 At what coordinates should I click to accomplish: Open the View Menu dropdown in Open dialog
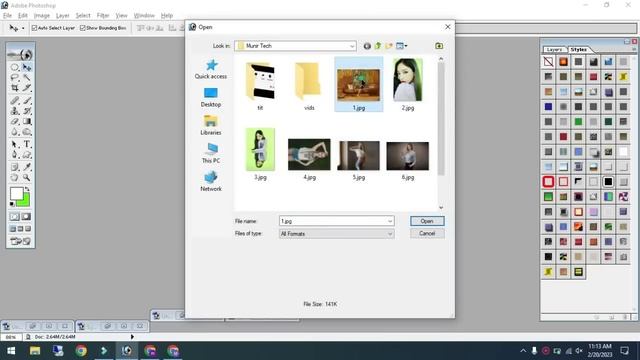402,46
